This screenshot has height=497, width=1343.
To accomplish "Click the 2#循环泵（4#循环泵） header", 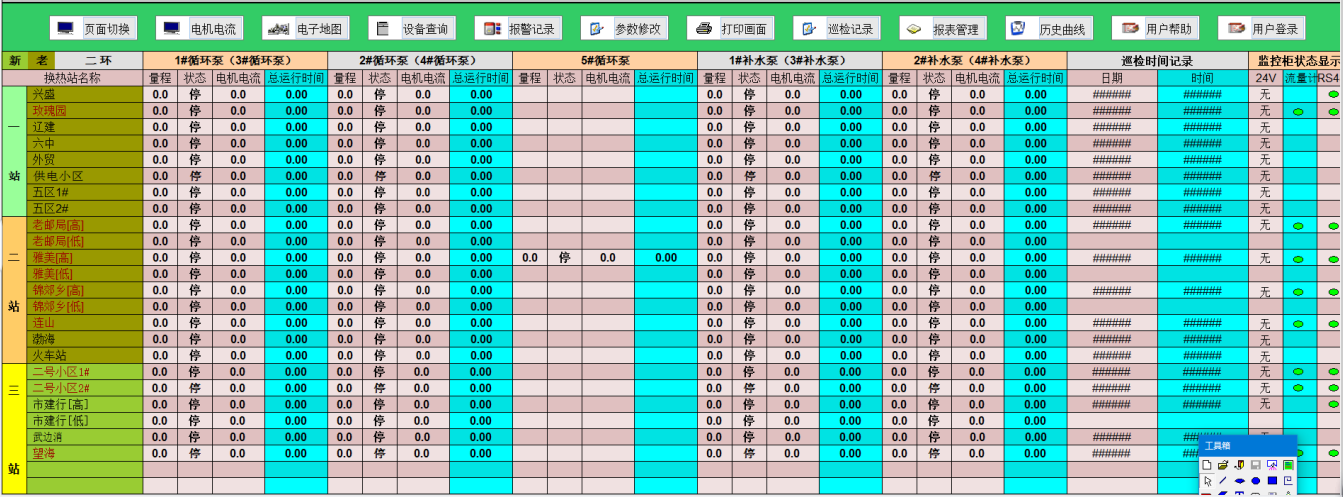I will 420,61.
